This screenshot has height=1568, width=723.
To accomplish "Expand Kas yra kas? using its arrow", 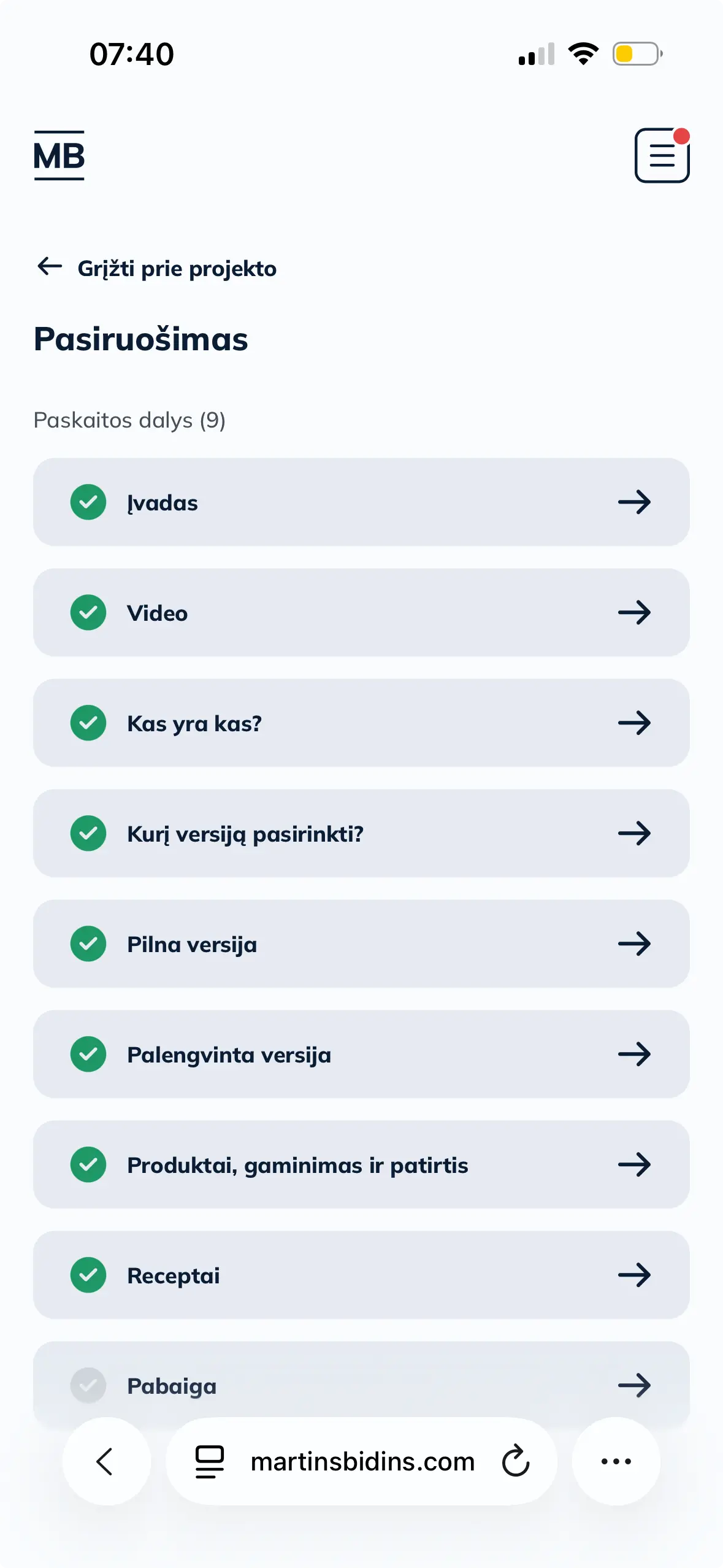I will [x=634, y=723].
